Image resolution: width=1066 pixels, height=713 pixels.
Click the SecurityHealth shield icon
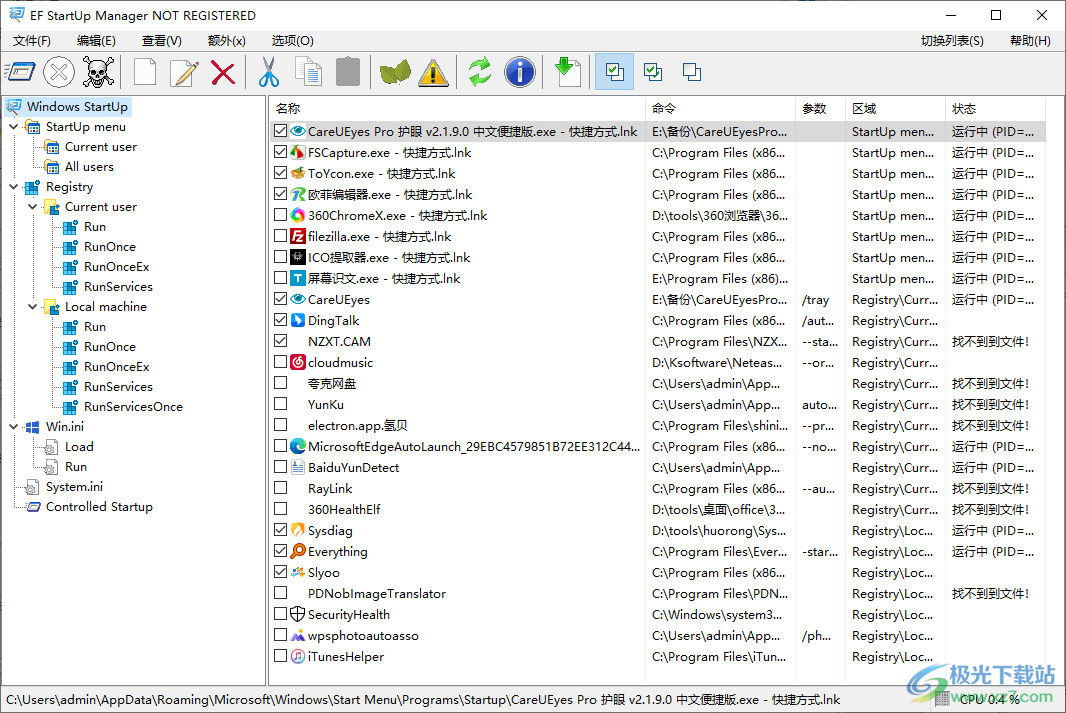tap(298, 614)
